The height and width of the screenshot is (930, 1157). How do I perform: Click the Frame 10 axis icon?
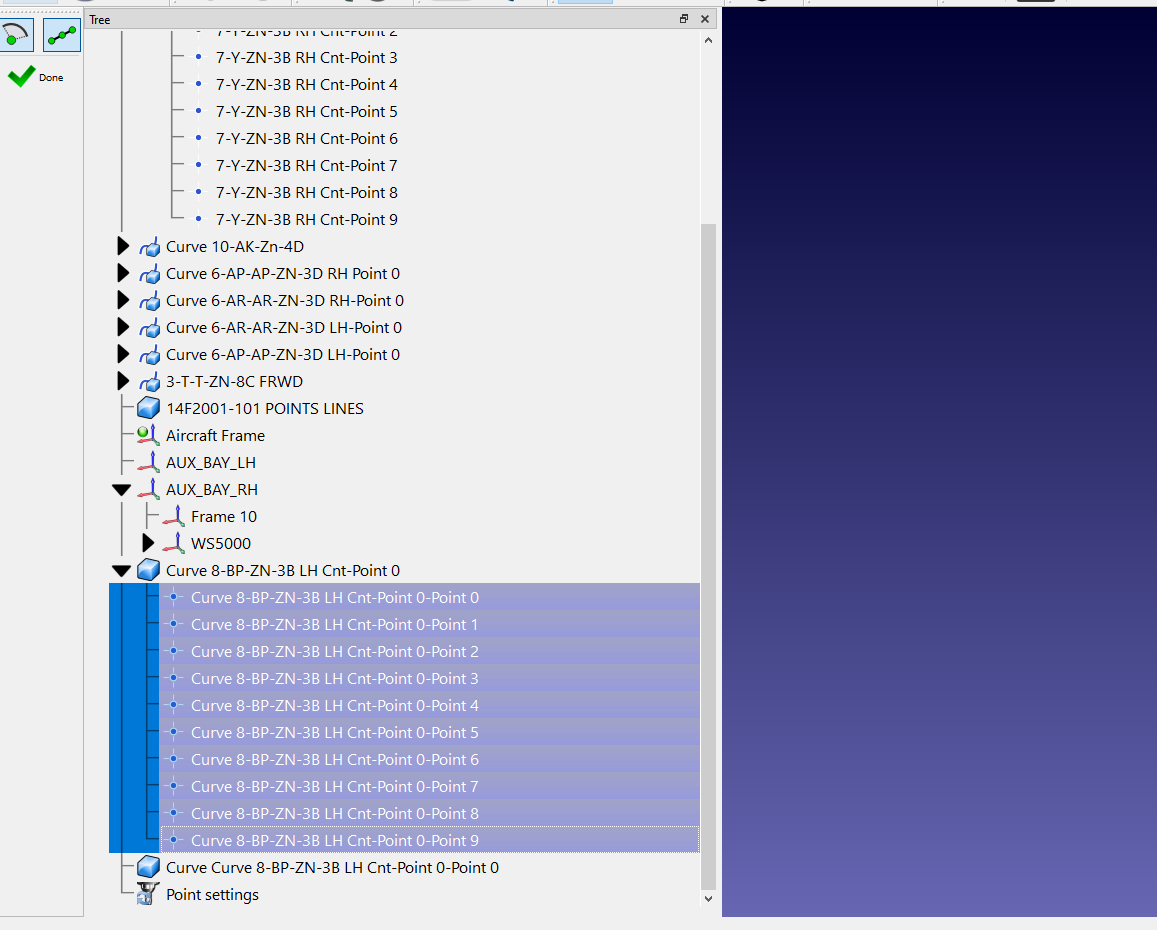point(174,516)
